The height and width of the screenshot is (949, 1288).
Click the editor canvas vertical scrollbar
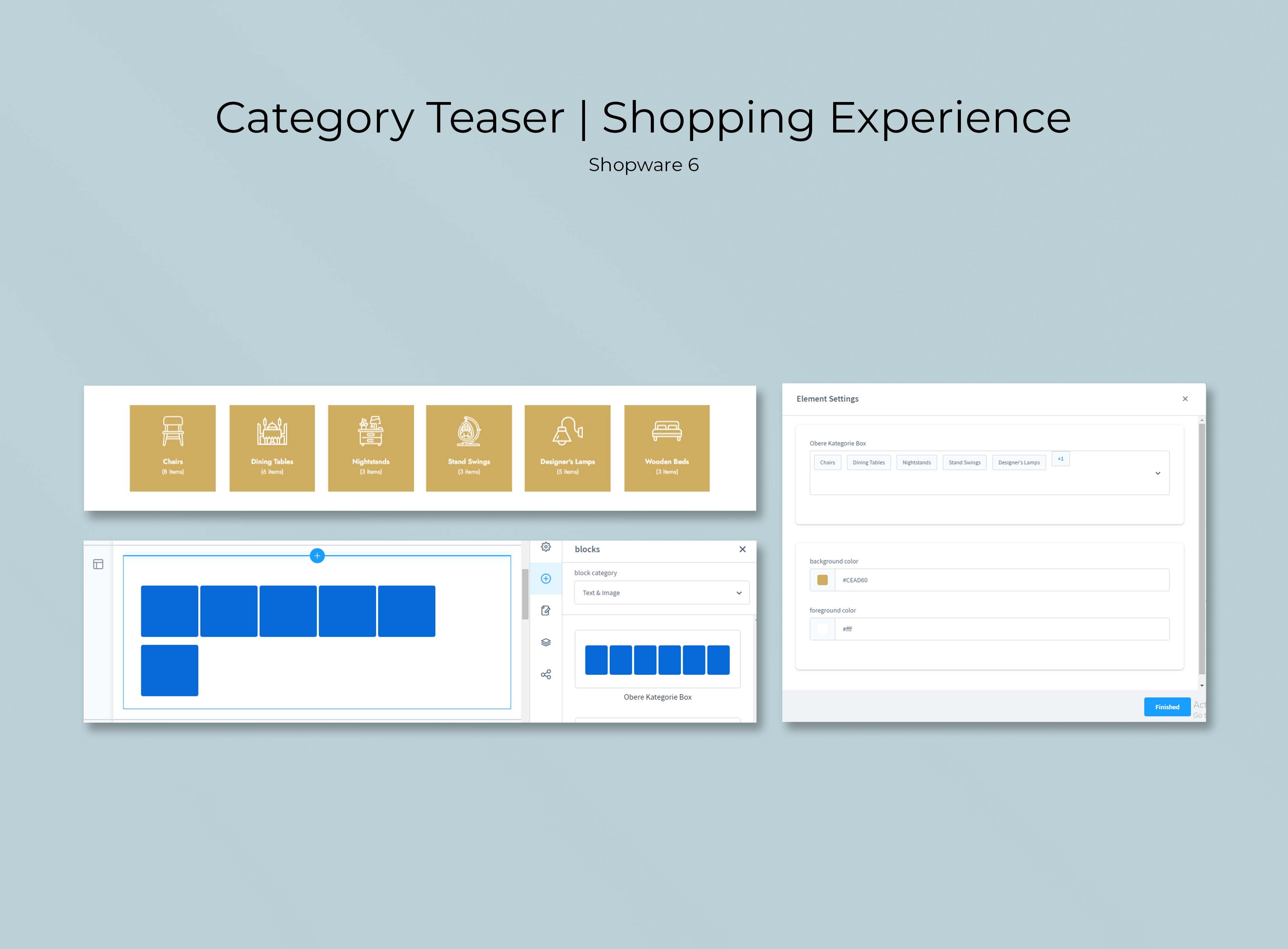[x=524, y=594]
